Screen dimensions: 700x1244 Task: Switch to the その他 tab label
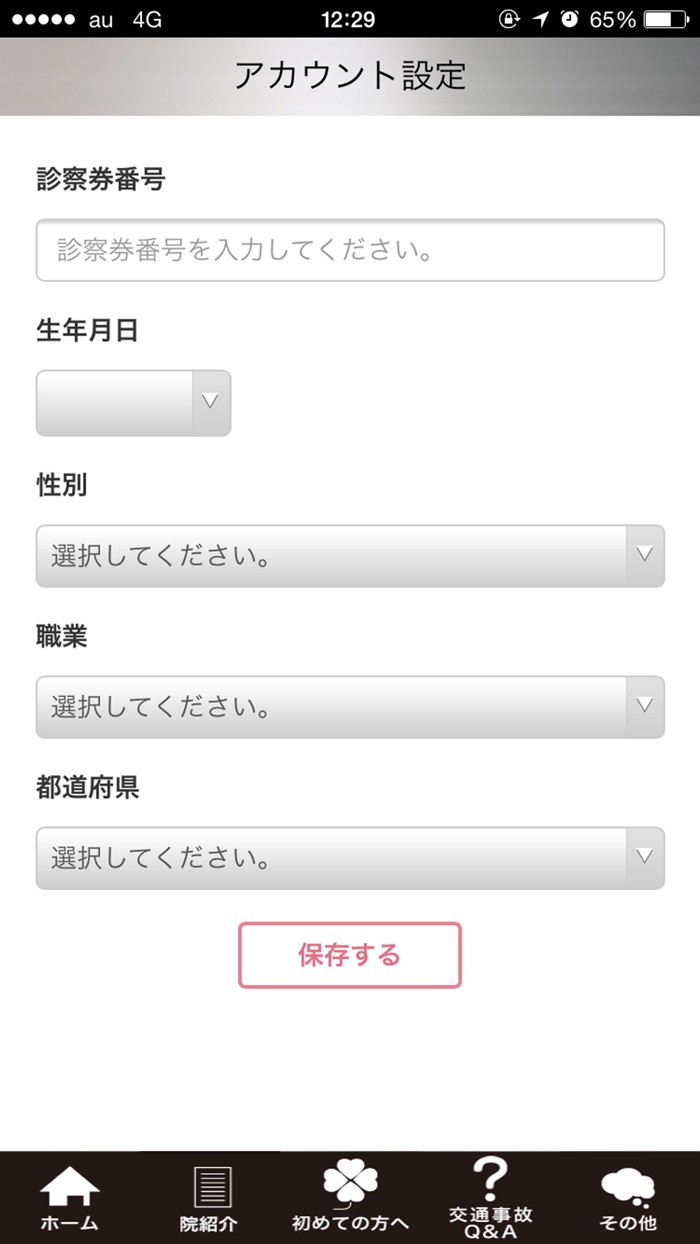point(628,1223)
